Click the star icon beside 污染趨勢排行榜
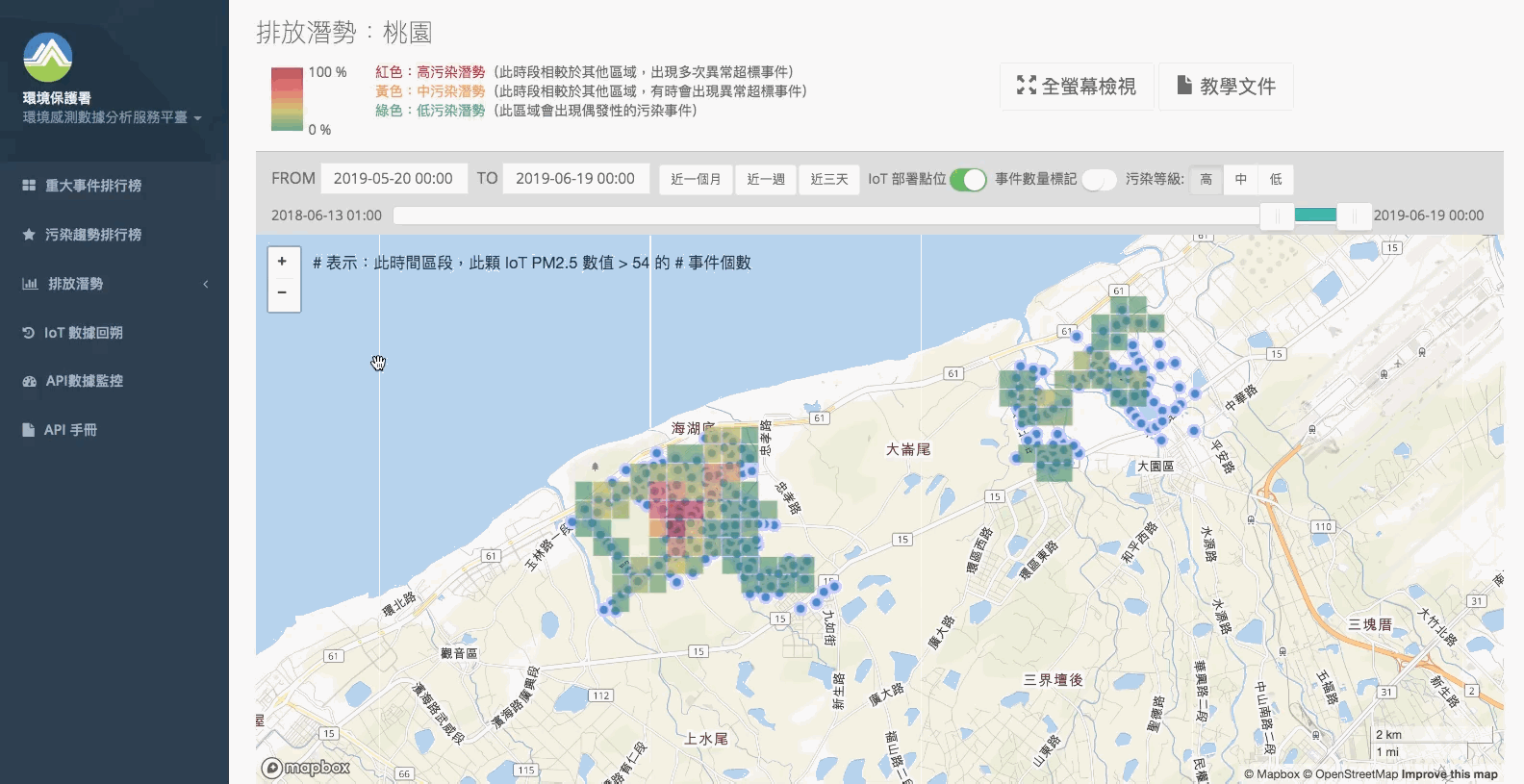The width and height of the screenshot is (1524, 784). pos(29,235)
